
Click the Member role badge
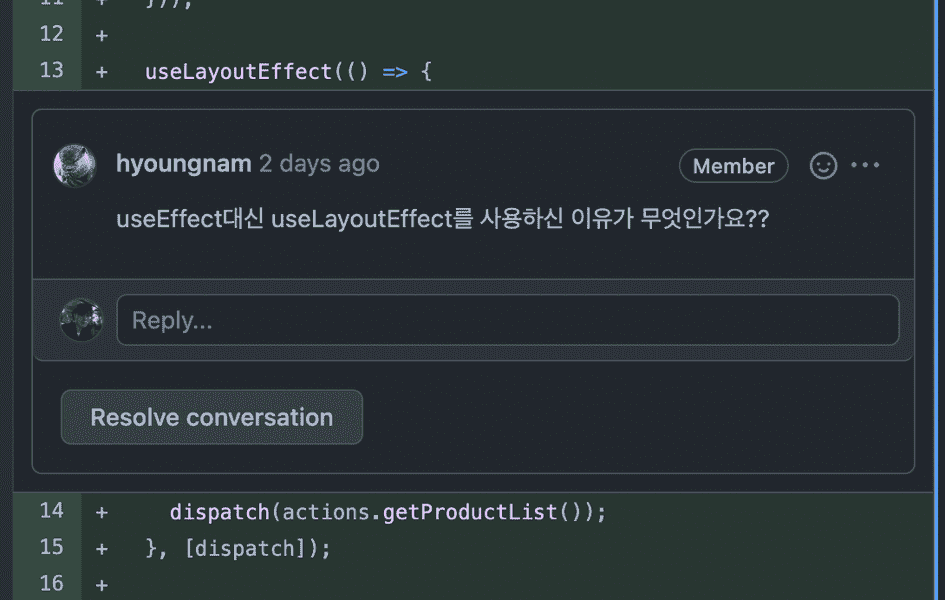pyautogui.click(x=733, y=165)
